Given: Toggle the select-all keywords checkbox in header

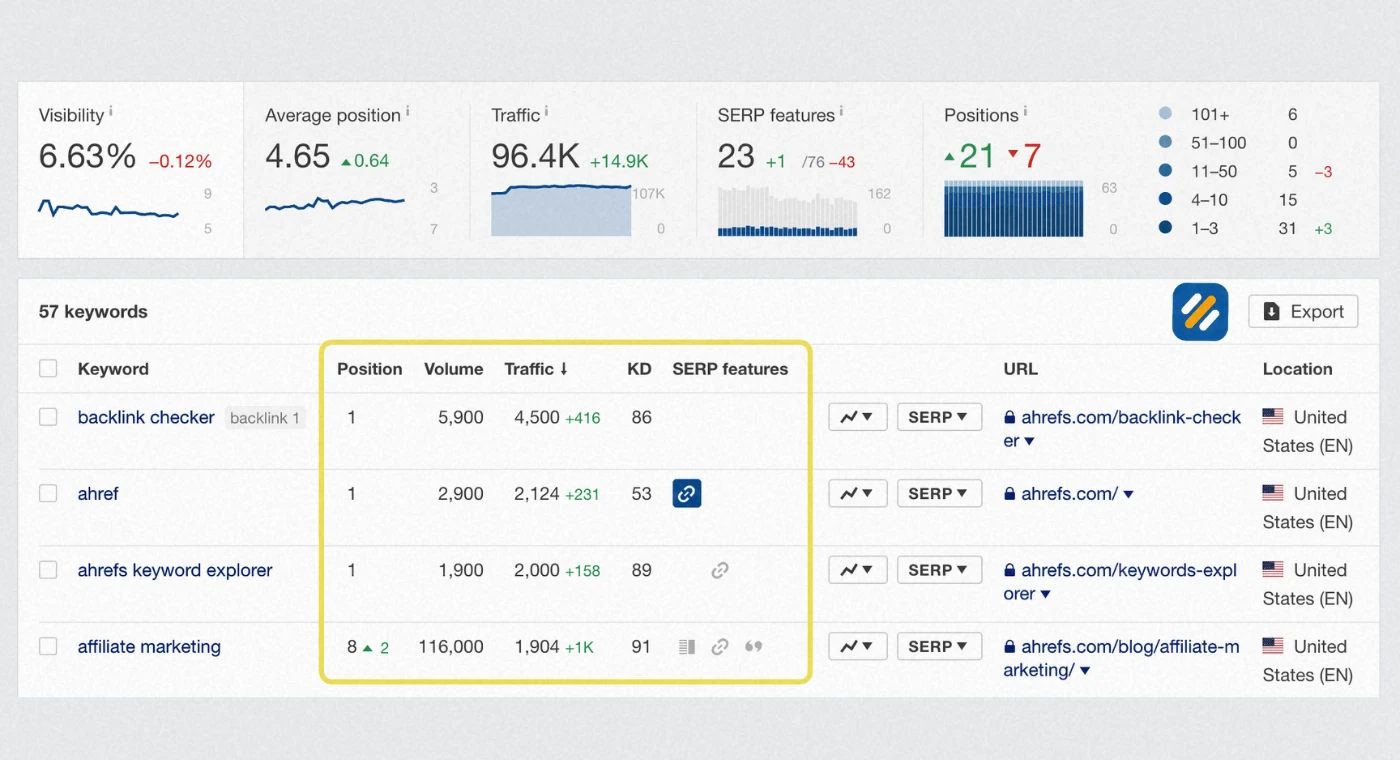Looking at the screenshot, I should click(48, 368).
